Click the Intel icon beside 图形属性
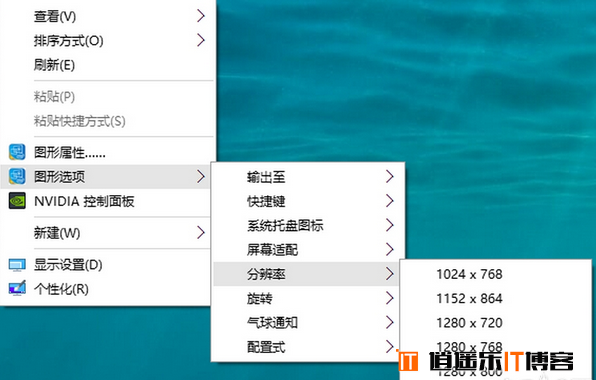Image resolution: width=596 pixels, height=380 pixels. coord(17,152)
